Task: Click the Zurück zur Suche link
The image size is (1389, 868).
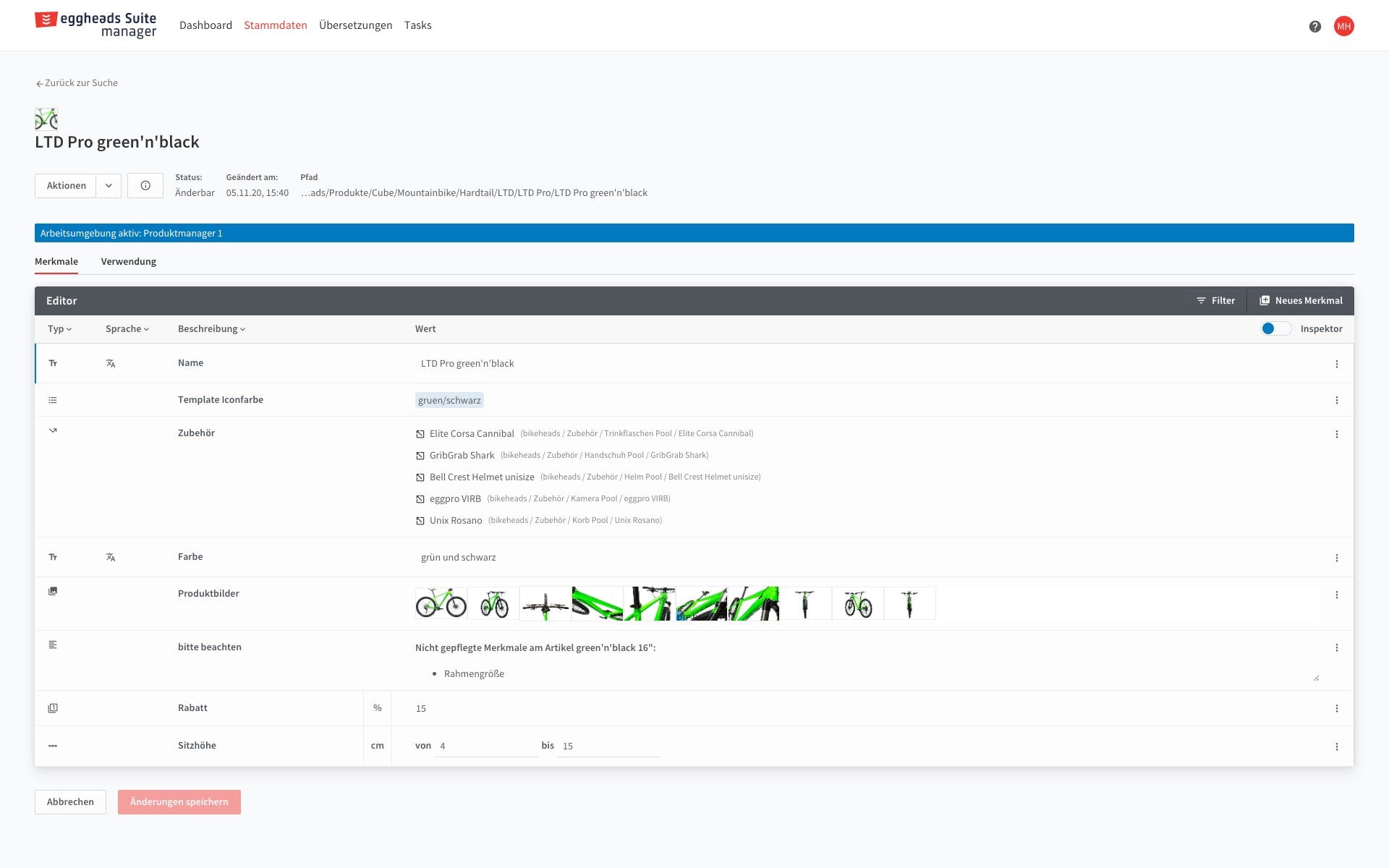Action: (x=77, y=83)
